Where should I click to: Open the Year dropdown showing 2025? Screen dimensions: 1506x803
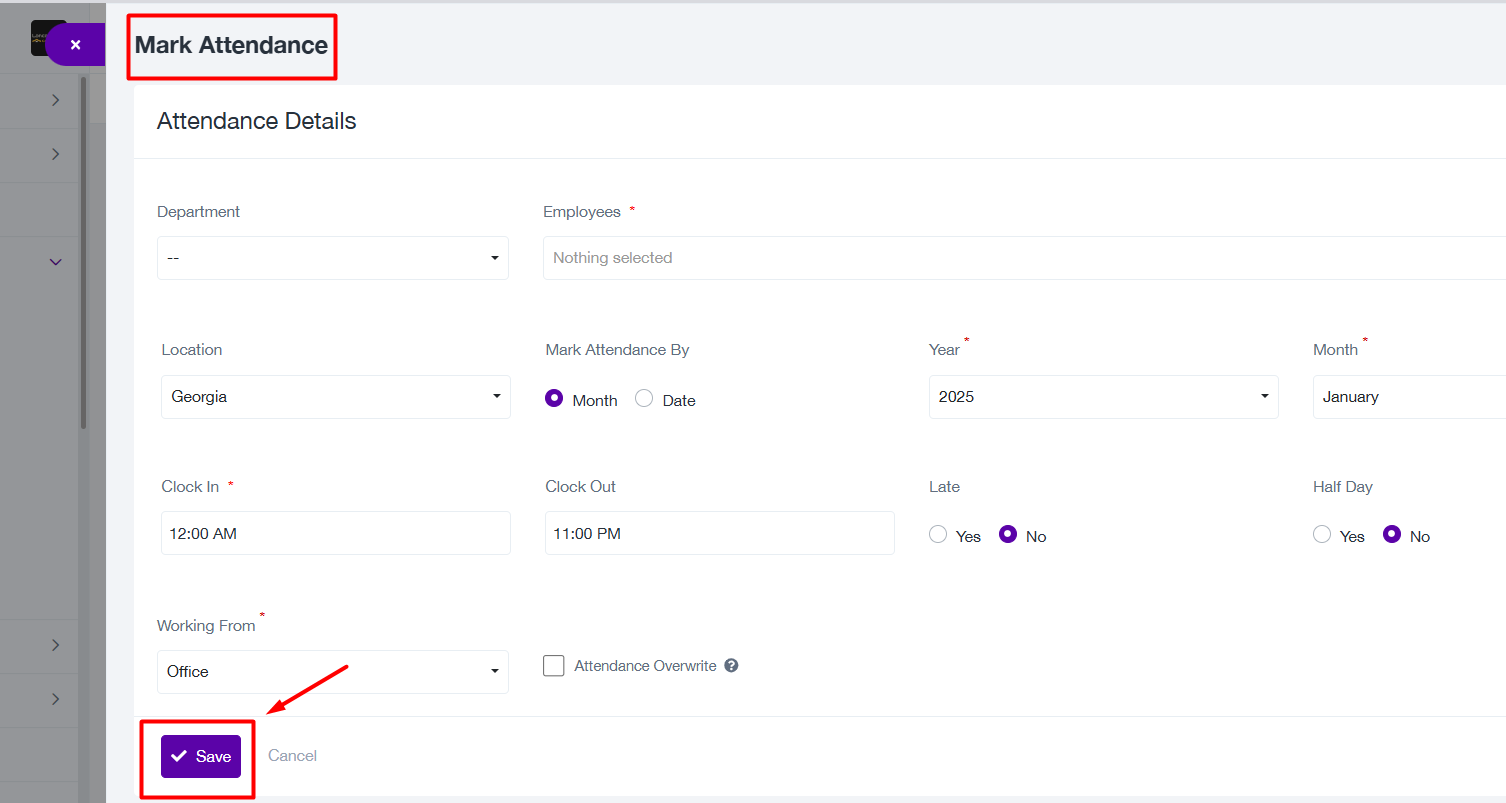point(1104,397)
